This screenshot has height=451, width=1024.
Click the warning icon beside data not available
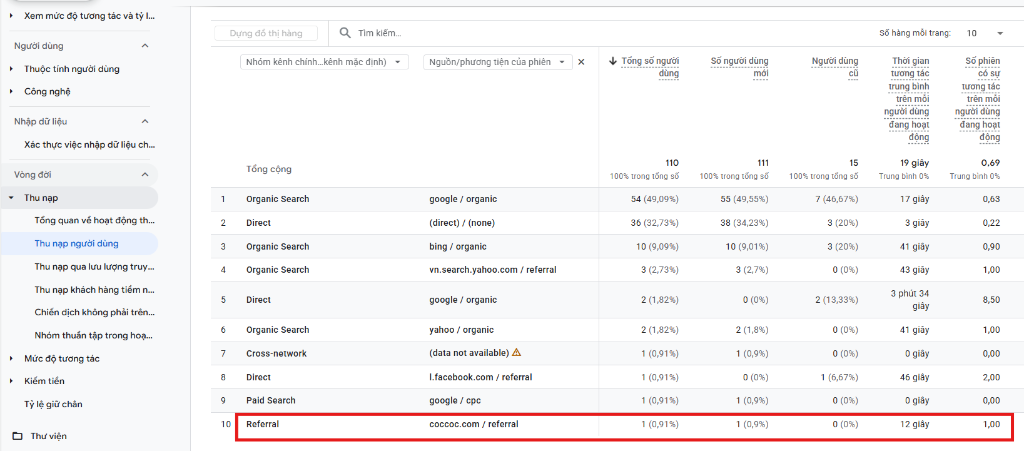coord(517,352)
